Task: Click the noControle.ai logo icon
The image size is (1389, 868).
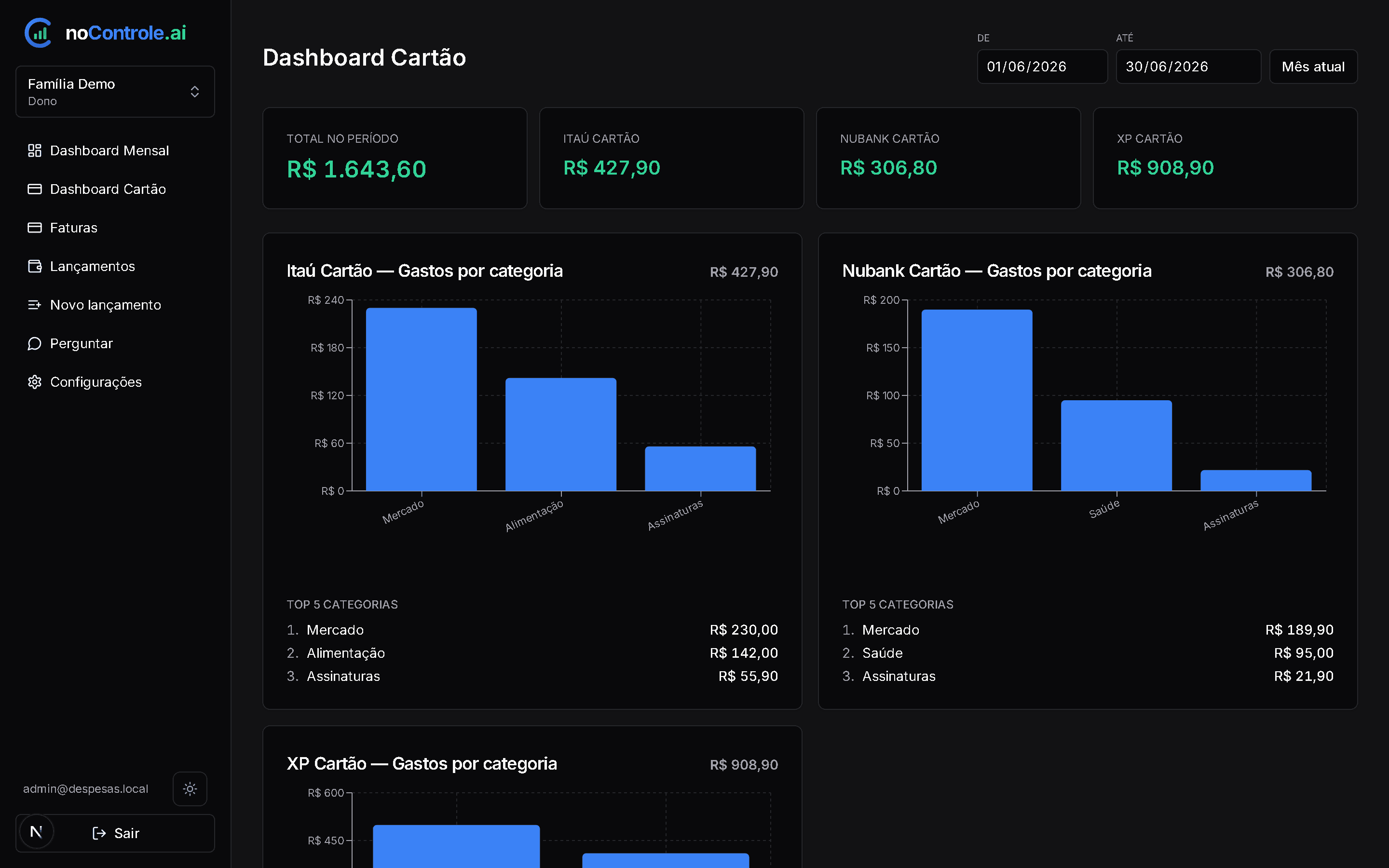Action: coord(38,33)
